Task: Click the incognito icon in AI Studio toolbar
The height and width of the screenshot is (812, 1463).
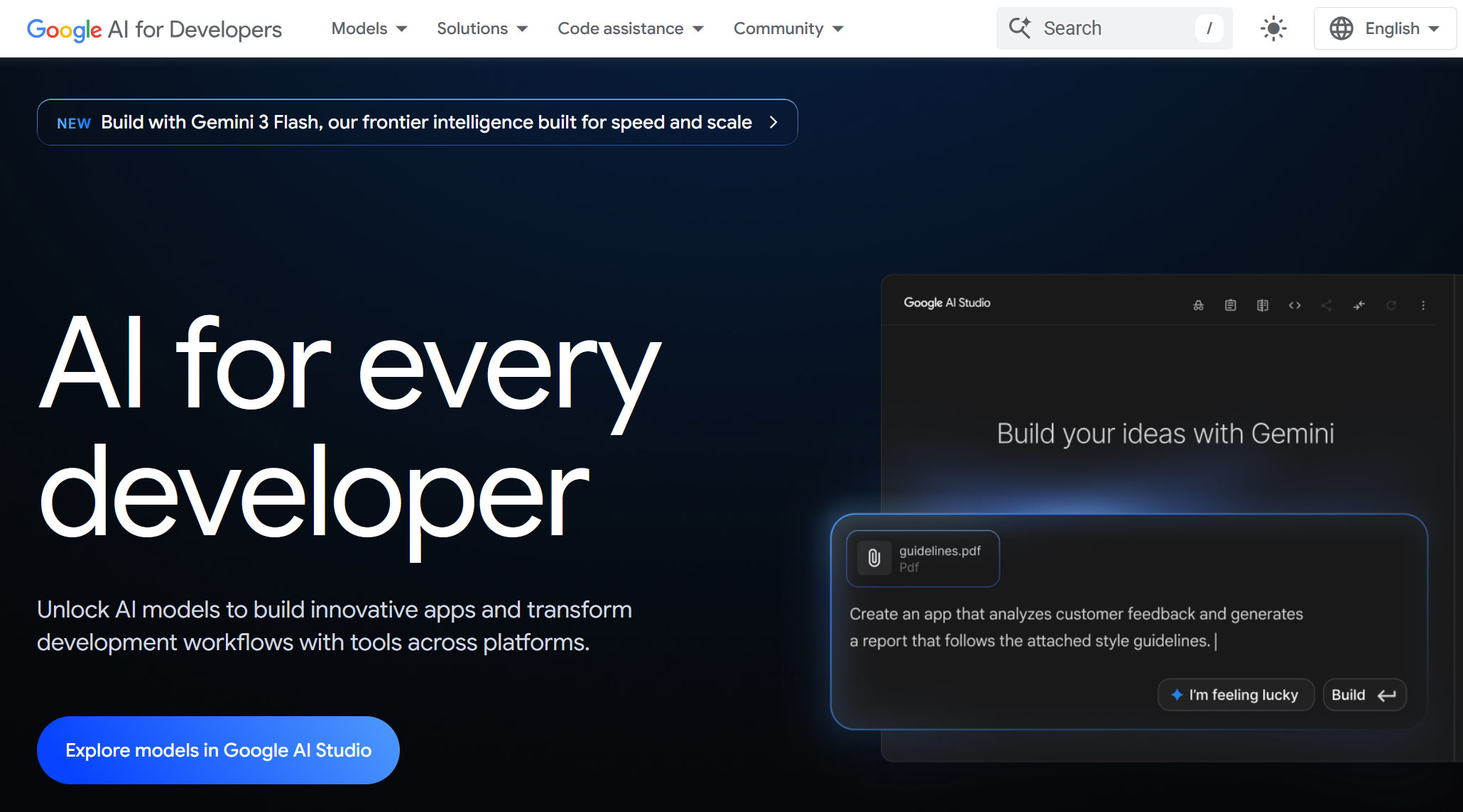Action: [x=1198, y=305]
